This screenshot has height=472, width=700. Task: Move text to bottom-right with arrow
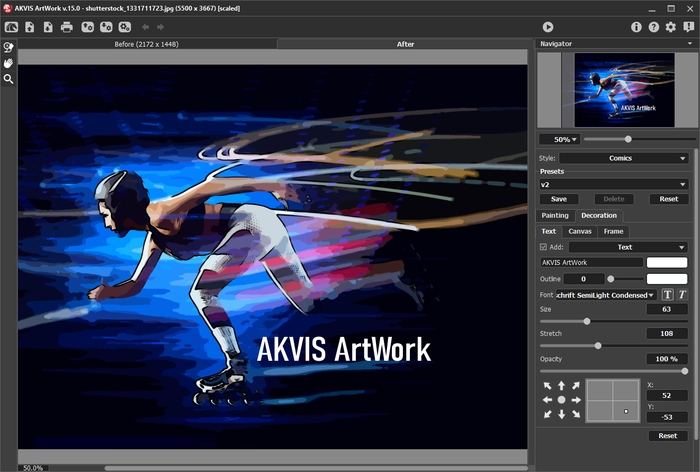(576, 414)
